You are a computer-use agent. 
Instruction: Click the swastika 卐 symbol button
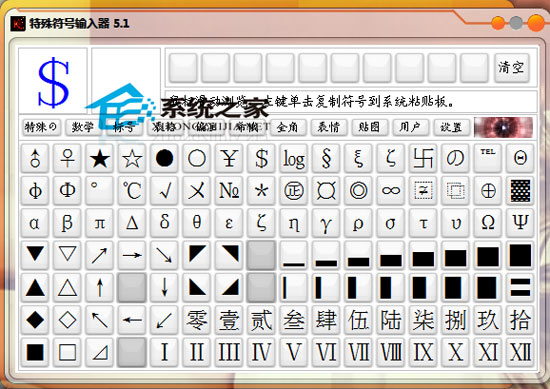click(x=423, y=159)
